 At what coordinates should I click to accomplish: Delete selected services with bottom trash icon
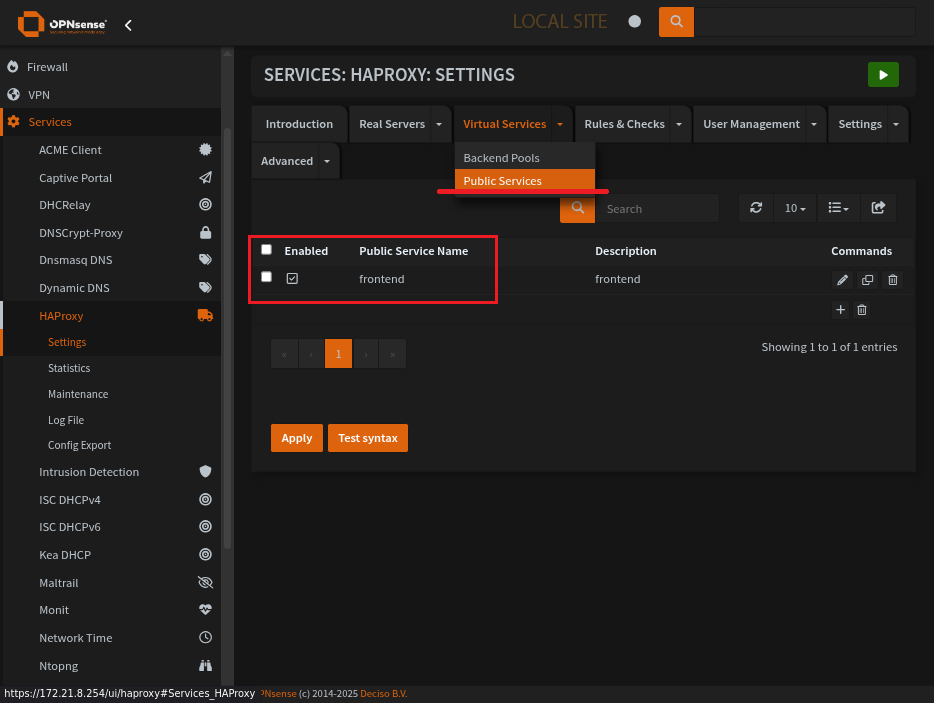[x=861, y=310]
